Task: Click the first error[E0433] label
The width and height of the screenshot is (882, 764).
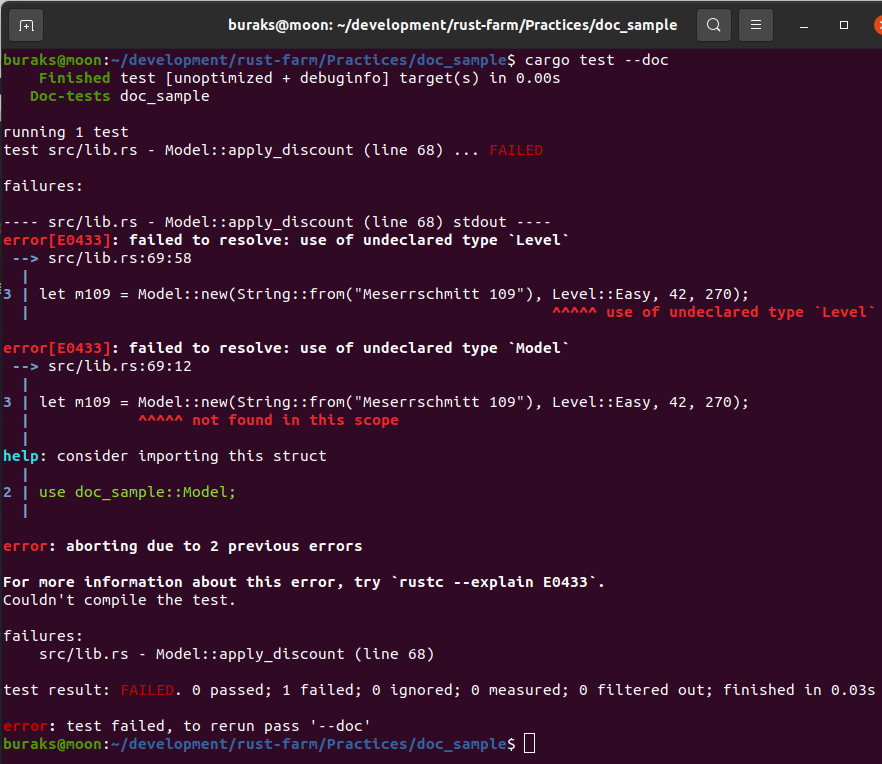Action: (56, 240)
